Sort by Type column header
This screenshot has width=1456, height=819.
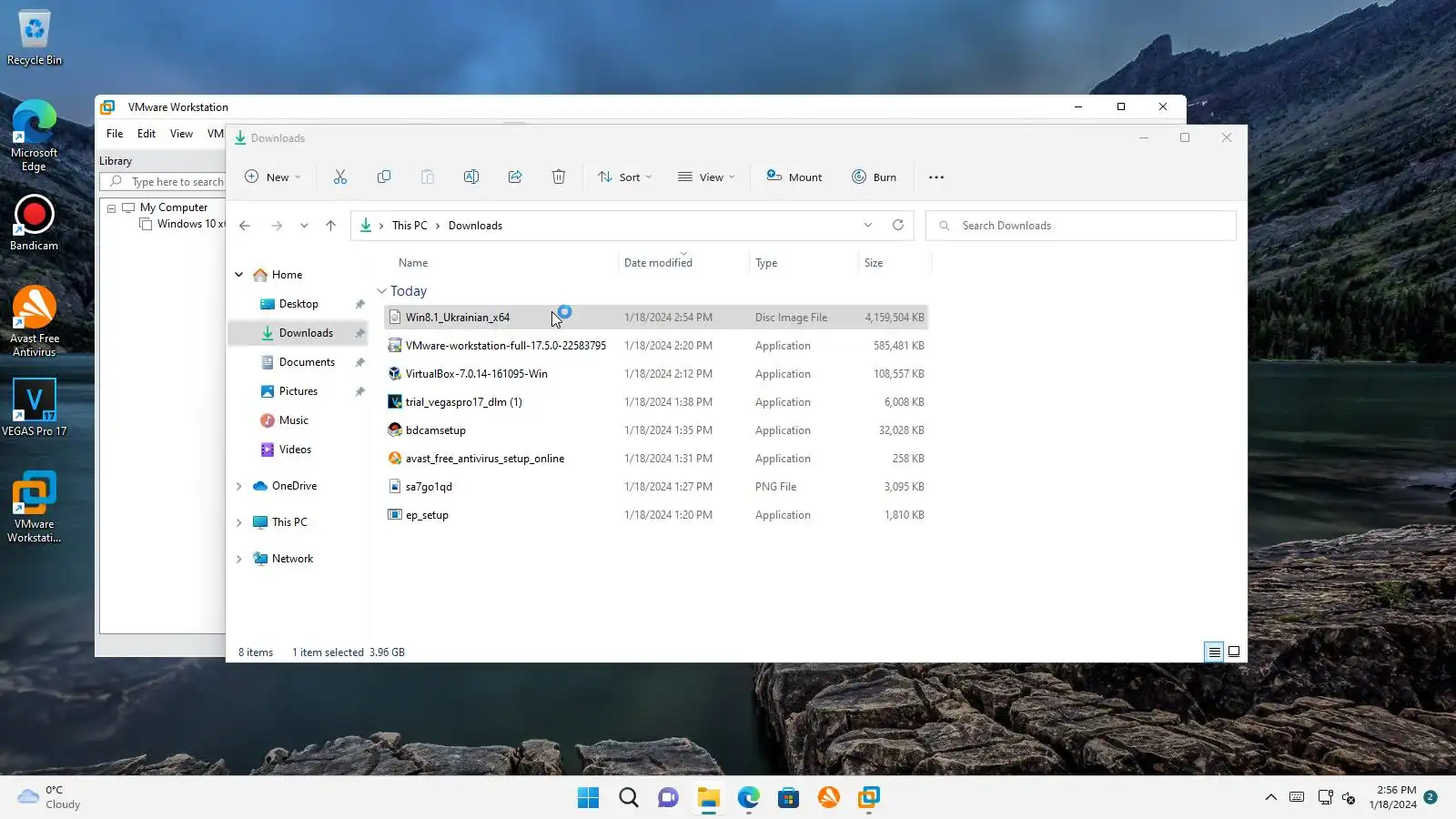coord(804,263)
